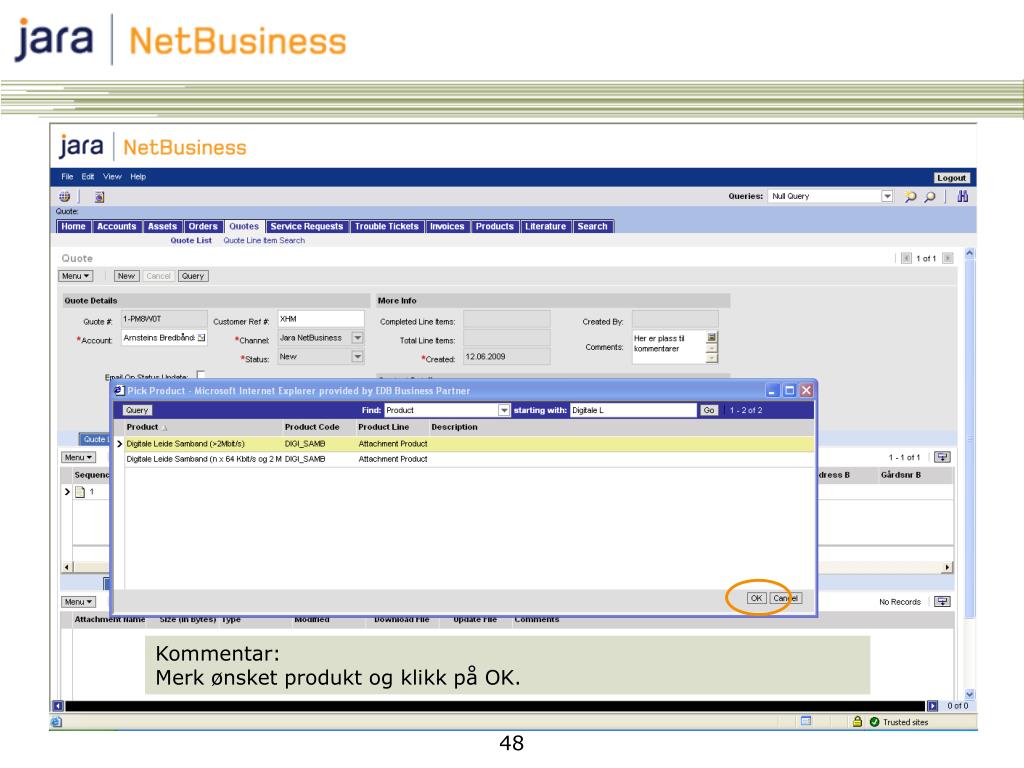Click scroll up arrow of main page scrollbar
The width and height of the screenshot is (1024, 768).
(x=970, y=253)
